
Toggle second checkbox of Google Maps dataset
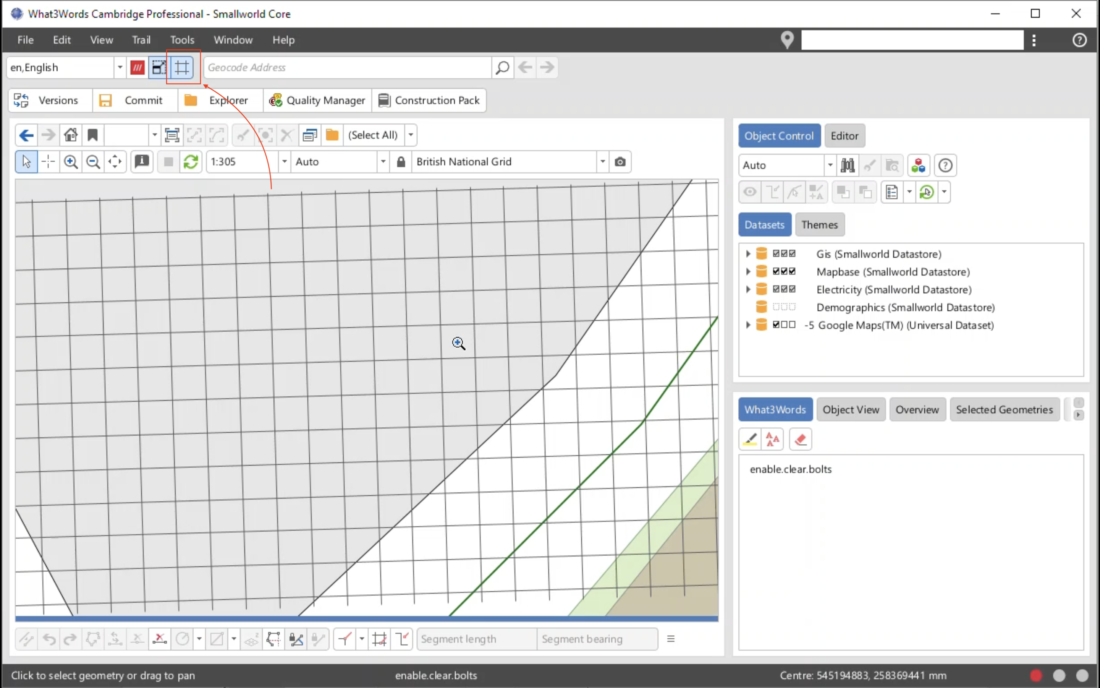(x=784, y=325)
